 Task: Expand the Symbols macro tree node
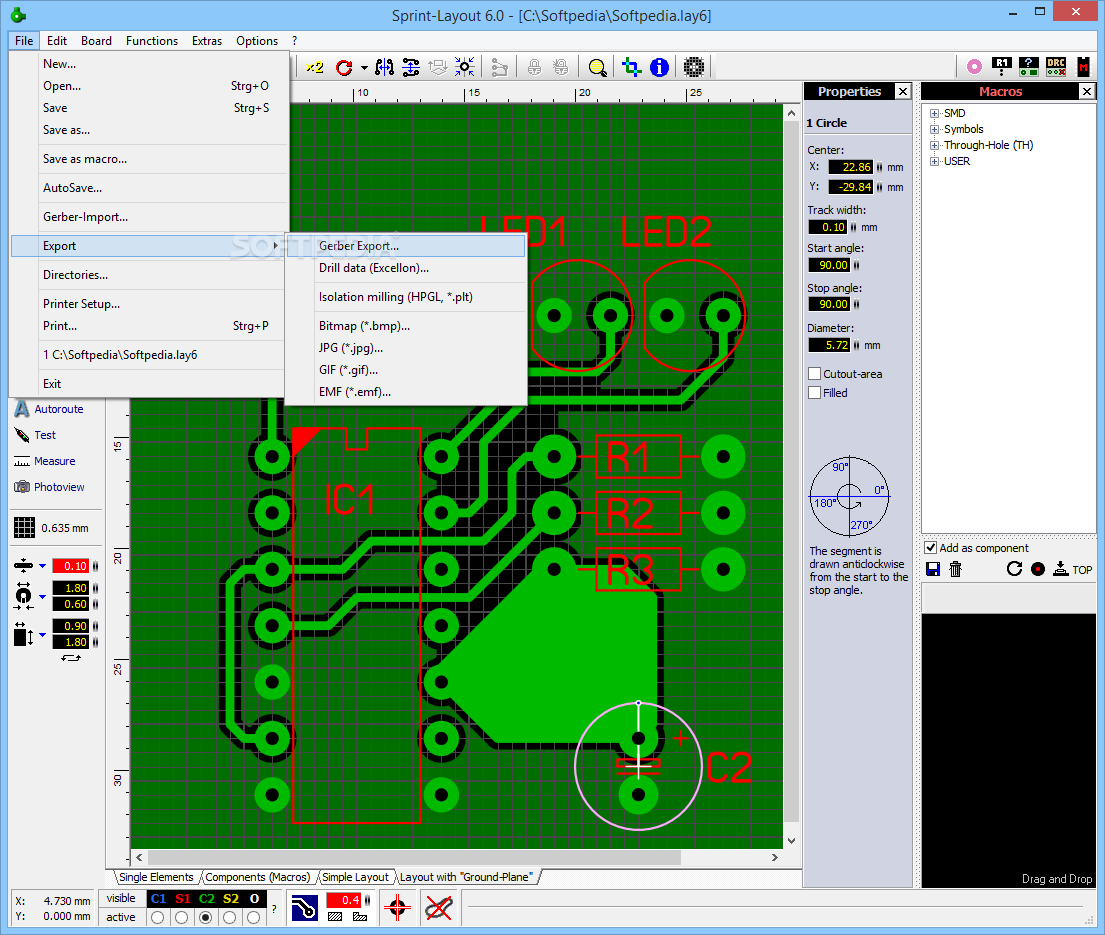point(934,130)
